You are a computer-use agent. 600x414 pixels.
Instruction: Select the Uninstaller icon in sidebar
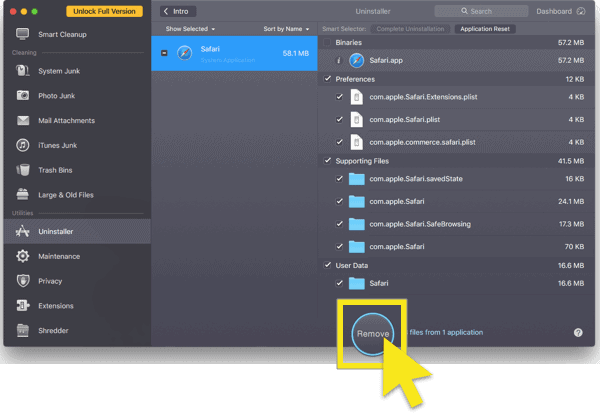point(23,231)
